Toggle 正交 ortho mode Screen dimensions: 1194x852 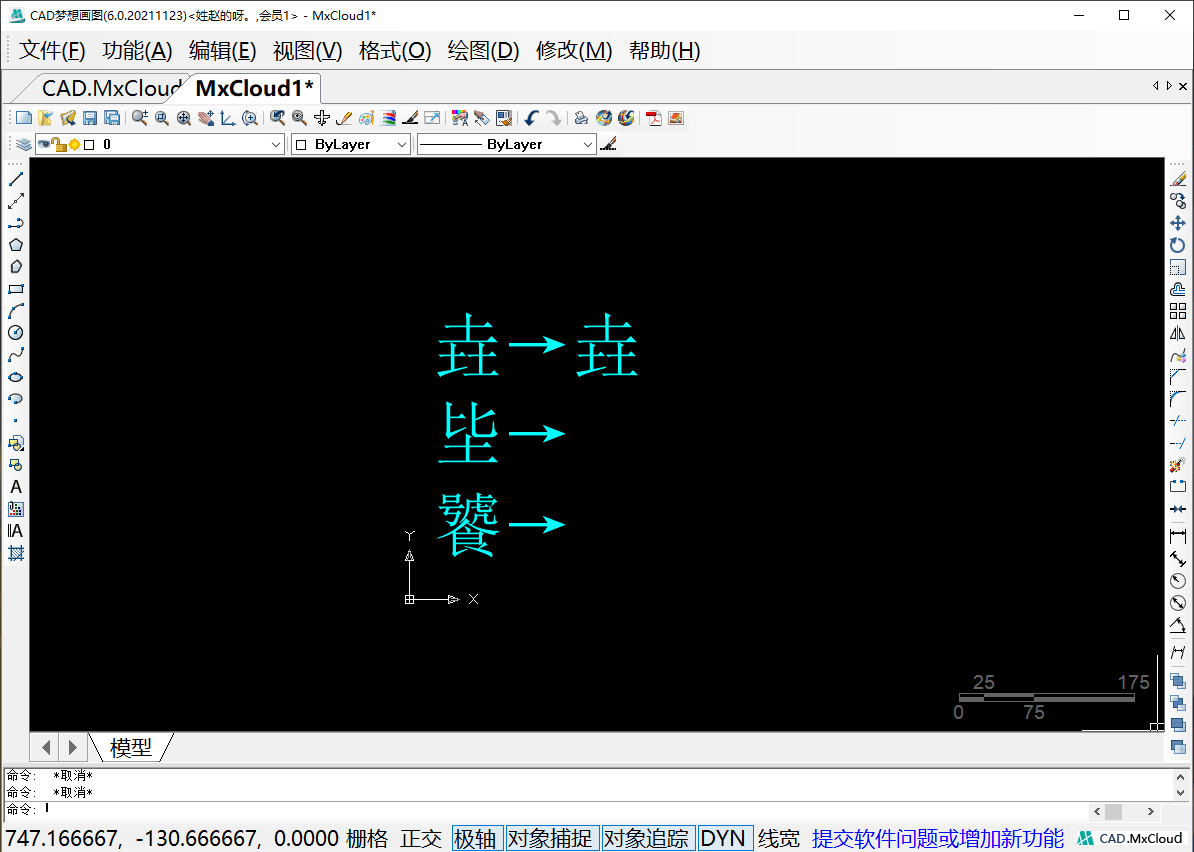[x=421, y=838]
